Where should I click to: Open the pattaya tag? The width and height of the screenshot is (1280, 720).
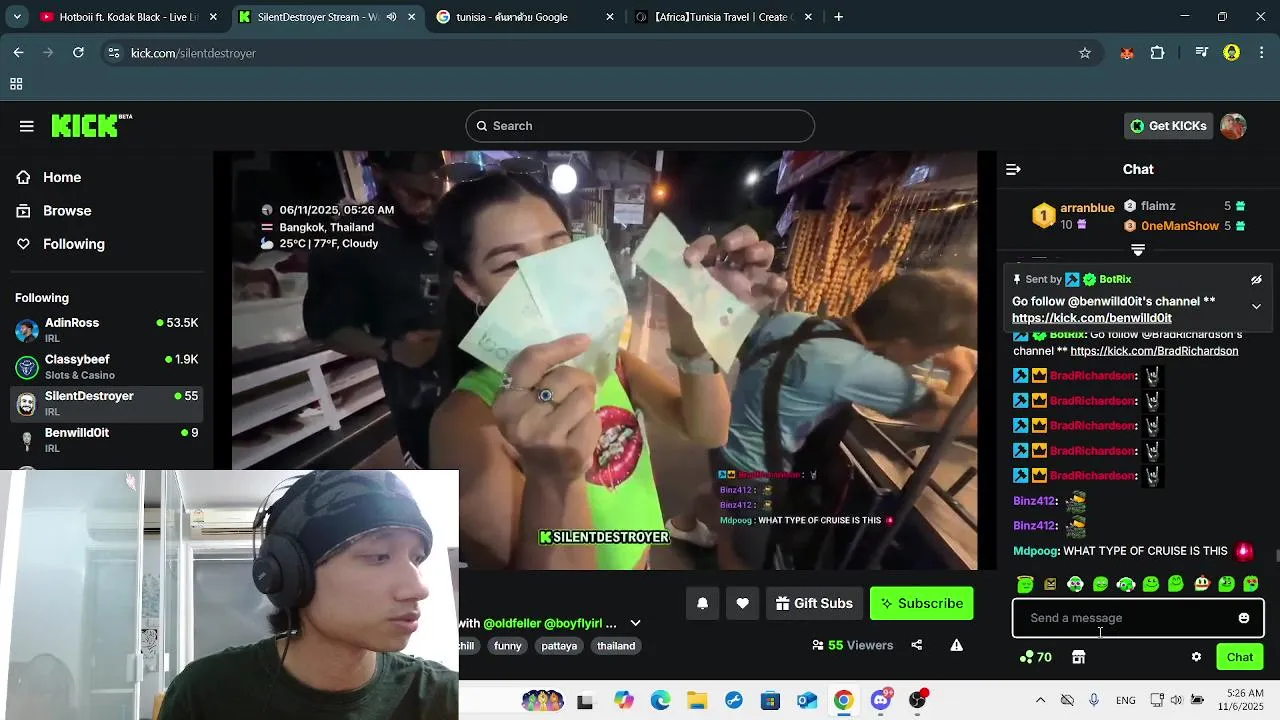[559, 646]
